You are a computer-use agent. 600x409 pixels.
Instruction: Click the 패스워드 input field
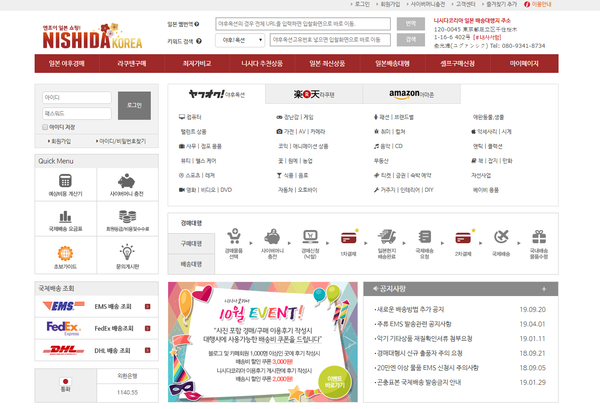click(x=77, y=114)
